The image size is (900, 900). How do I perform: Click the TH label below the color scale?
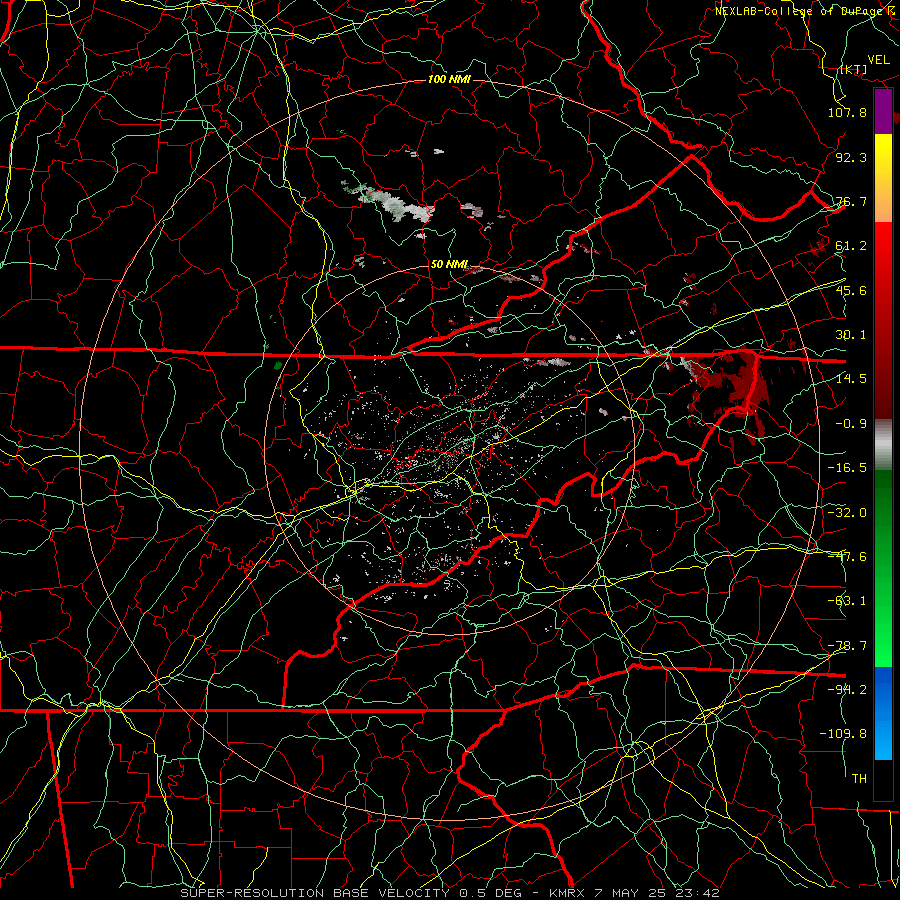(x=859, y=779)
